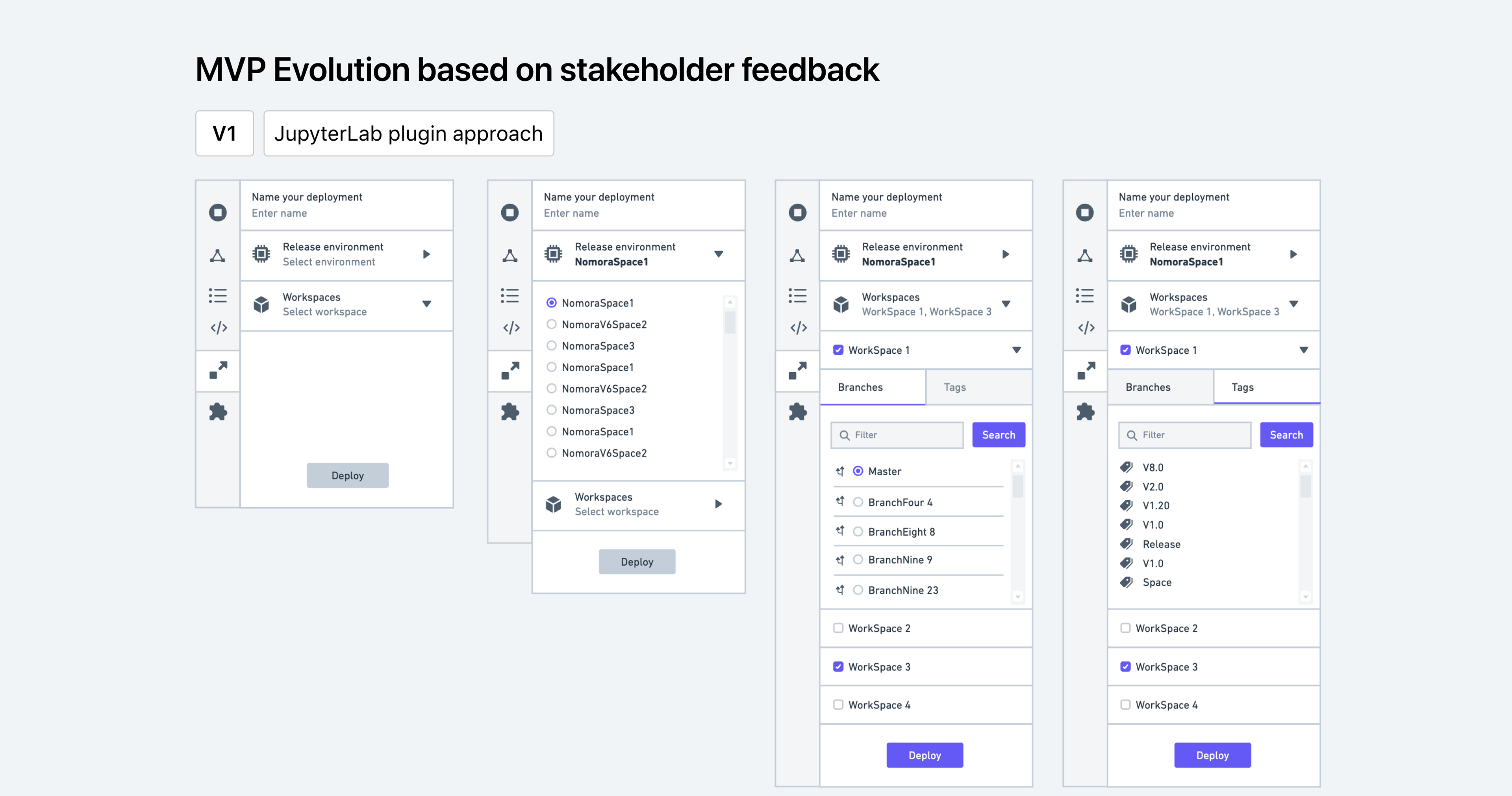
Task: Switch to the Tags tab in third panel
Action: [x=954, y=388]
